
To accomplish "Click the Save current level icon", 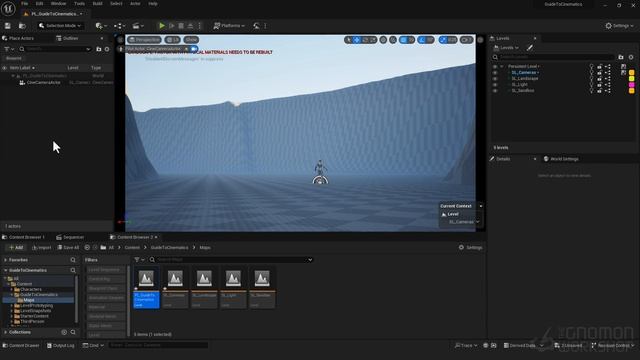I will point(8,26).
